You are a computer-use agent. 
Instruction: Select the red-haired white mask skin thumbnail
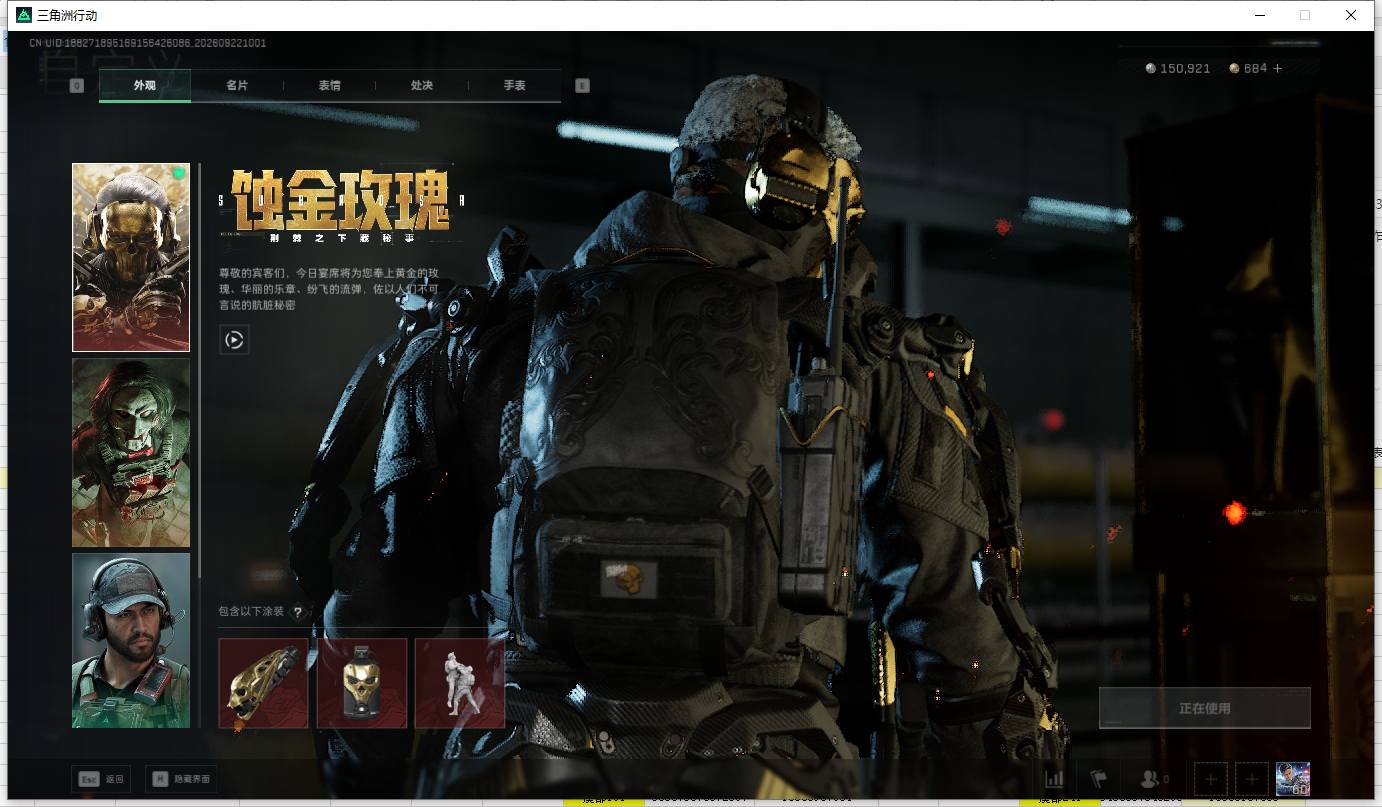(131, 453)
